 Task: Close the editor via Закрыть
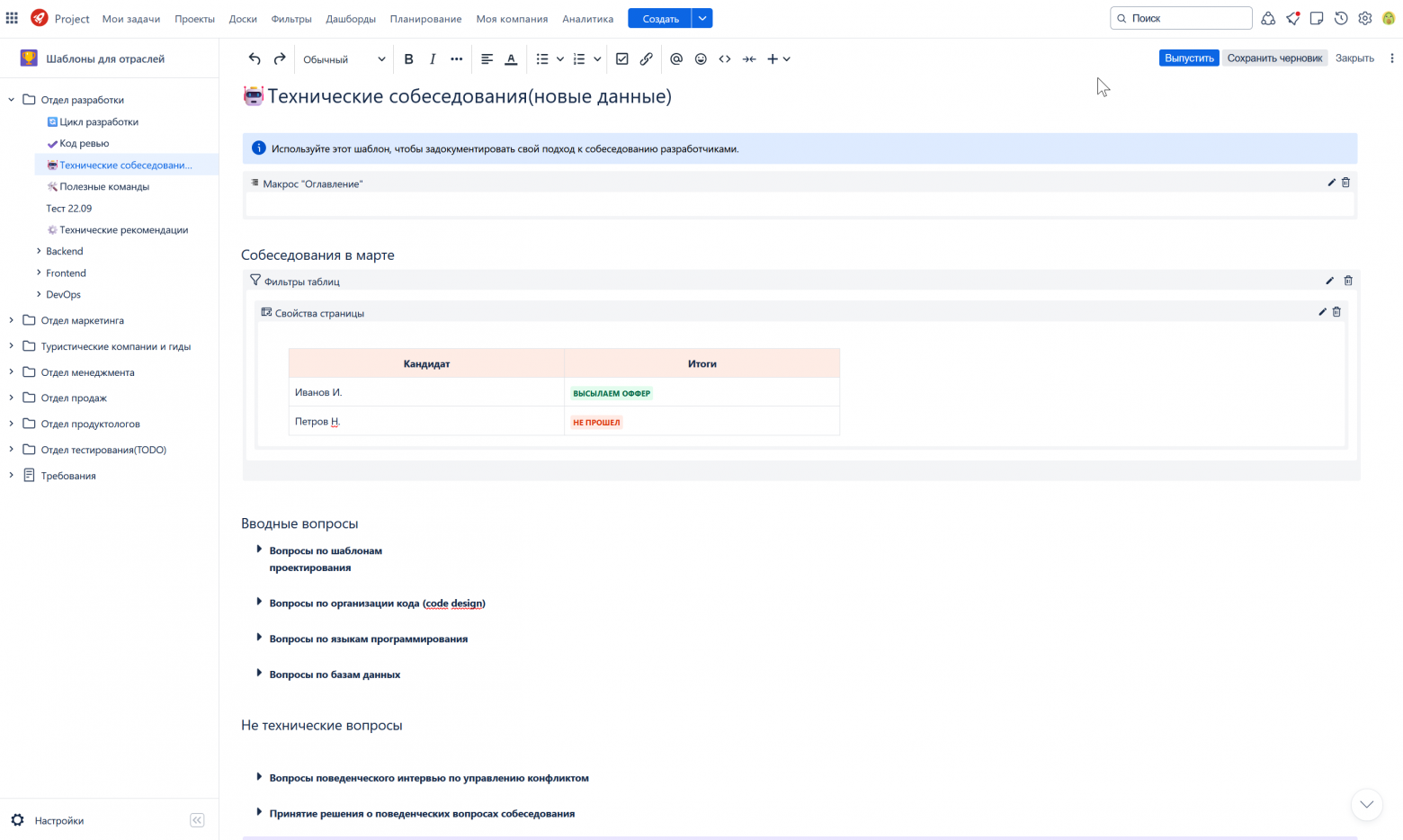(x=1354, y=58)
